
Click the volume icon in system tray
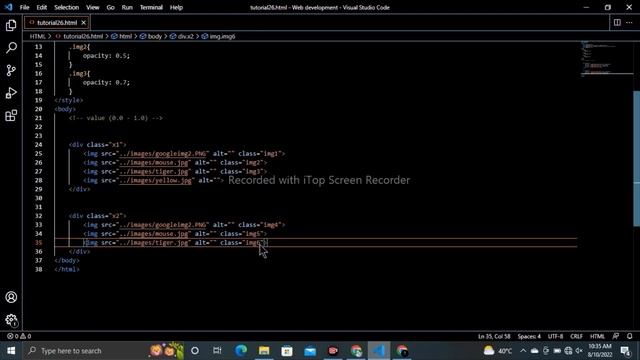coord(579,351)
